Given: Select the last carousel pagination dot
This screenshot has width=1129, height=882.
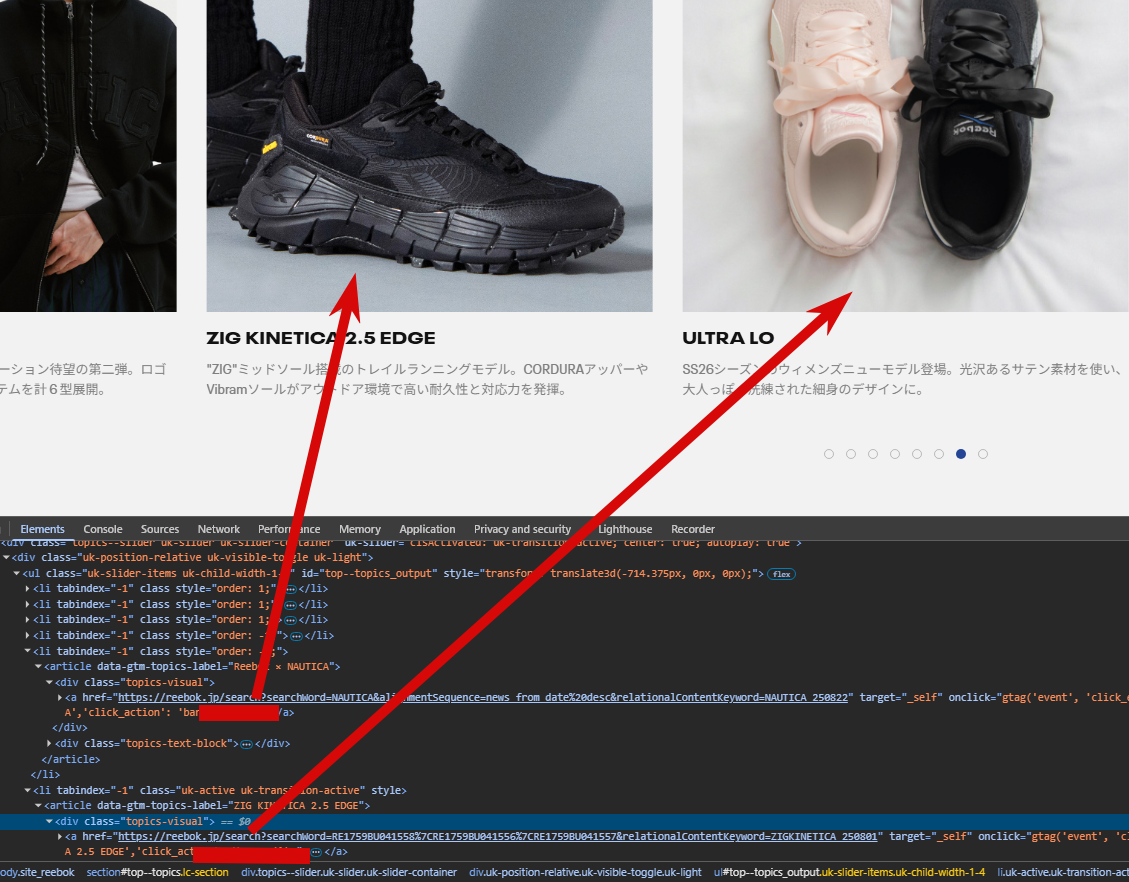Looking at the screenshot, I should [983, 454].
